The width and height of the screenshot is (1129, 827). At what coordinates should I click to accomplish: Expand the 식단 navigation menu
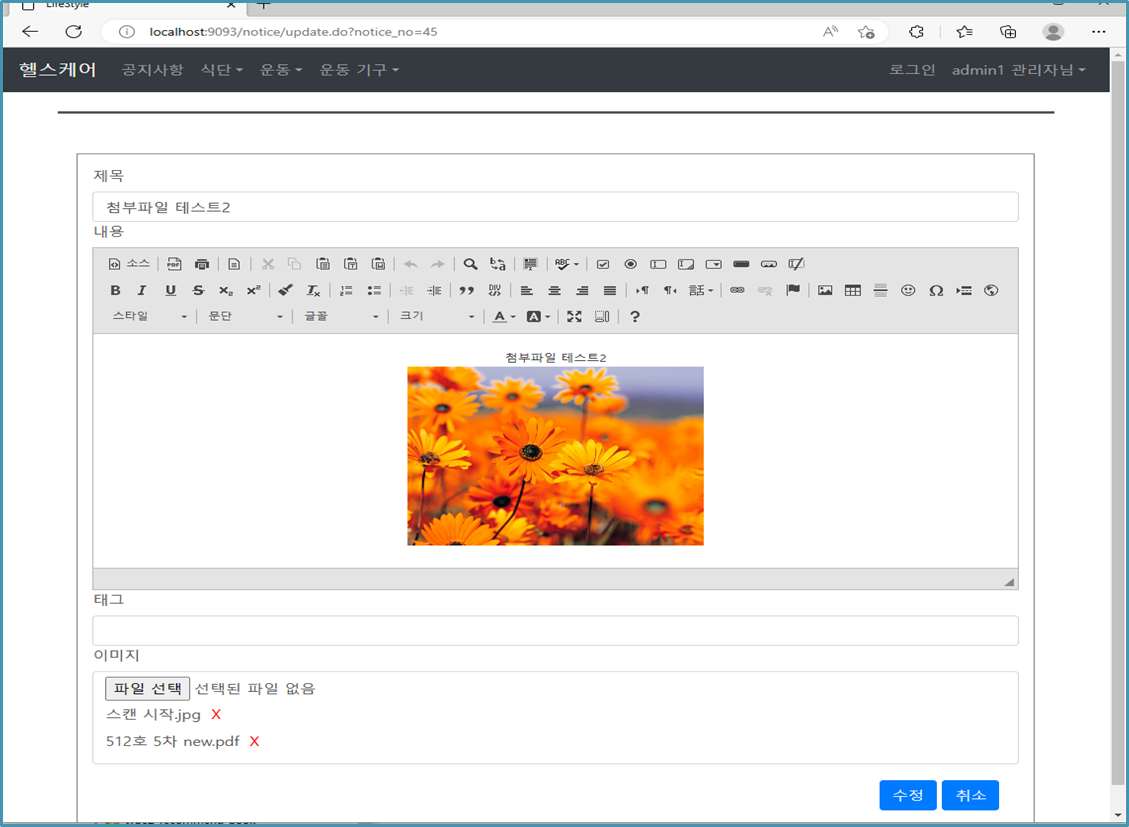(222, 70)
